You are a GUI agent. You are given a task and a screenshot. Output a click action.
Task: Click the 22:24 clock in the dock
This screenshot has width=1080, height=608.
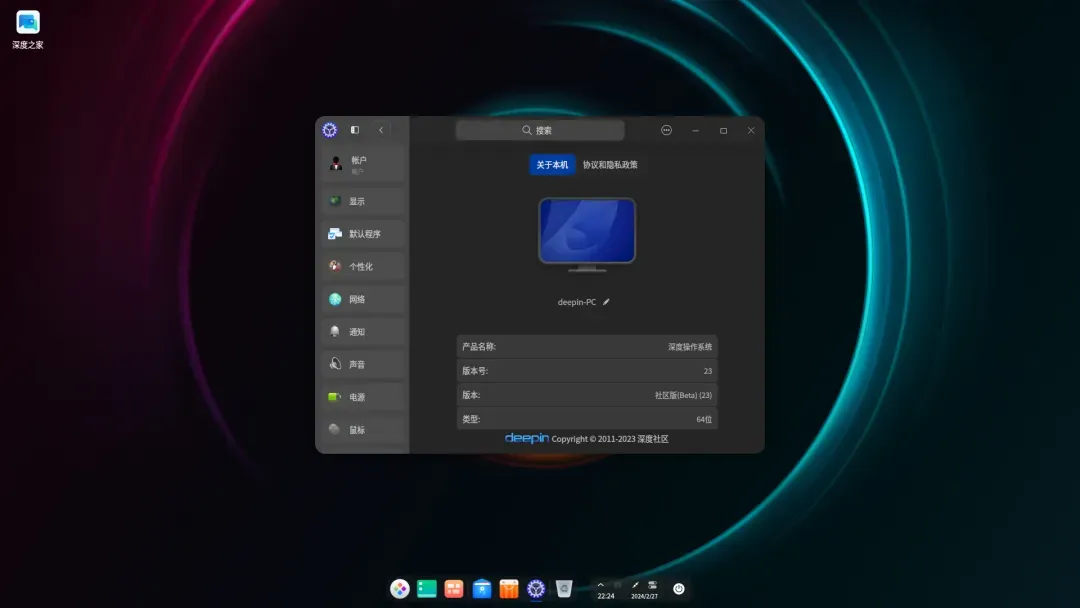tap(605, 596)
